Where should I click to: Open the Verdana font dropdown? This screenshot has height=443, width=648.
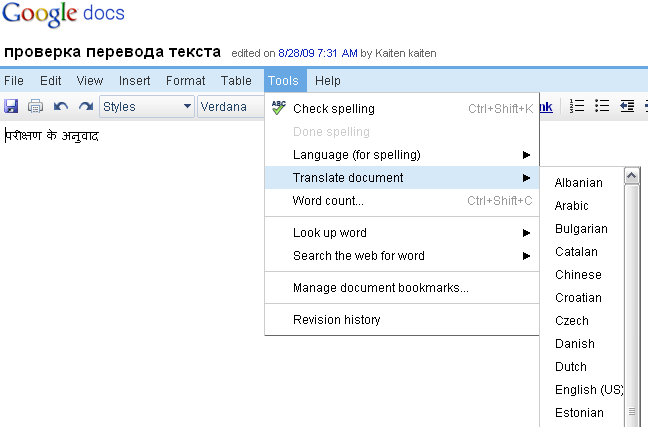[x=231, y=107]
